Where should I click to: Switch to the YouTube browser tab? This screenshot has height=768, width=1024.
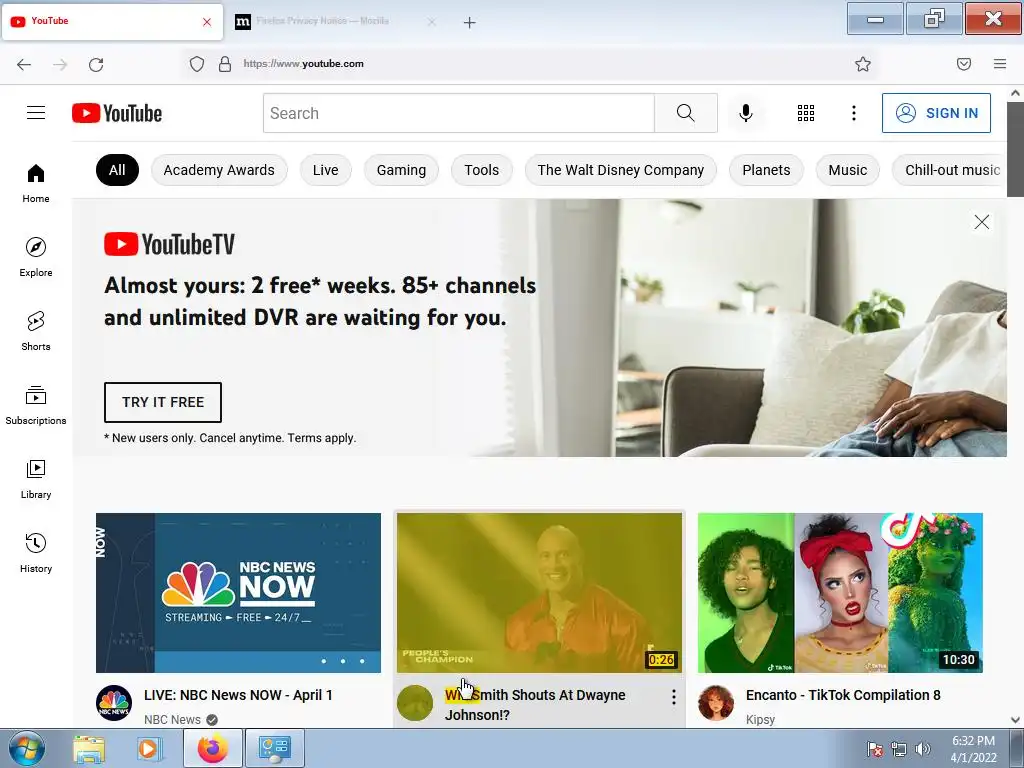click(x=112, y=22)
